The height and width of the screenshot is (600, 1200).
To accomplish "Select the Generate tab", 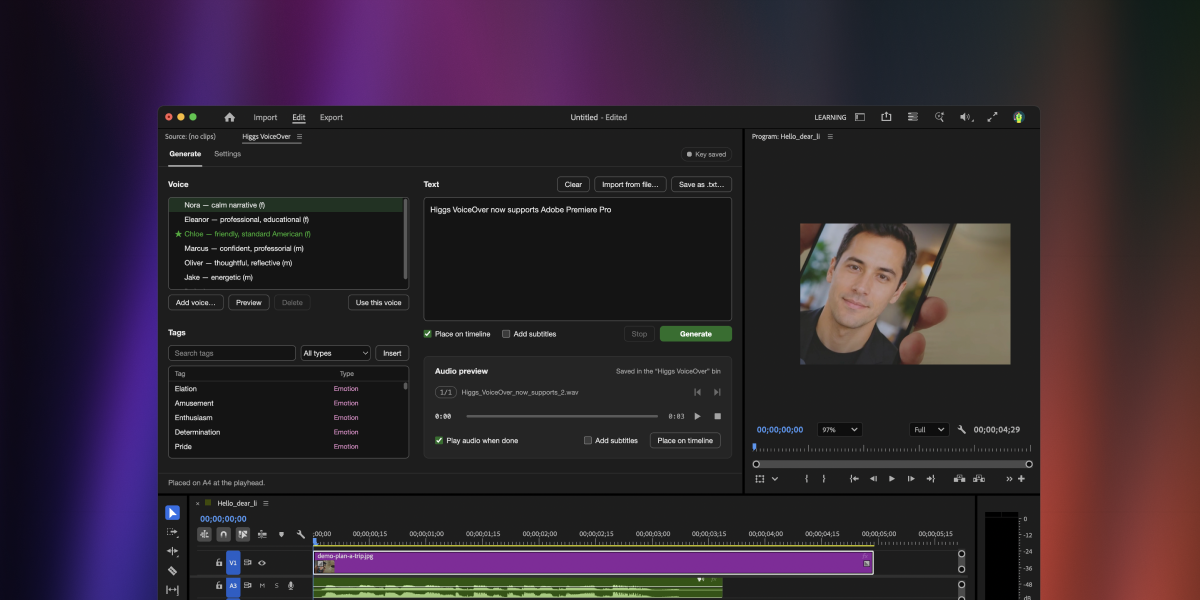I will (x=185, y=154).
